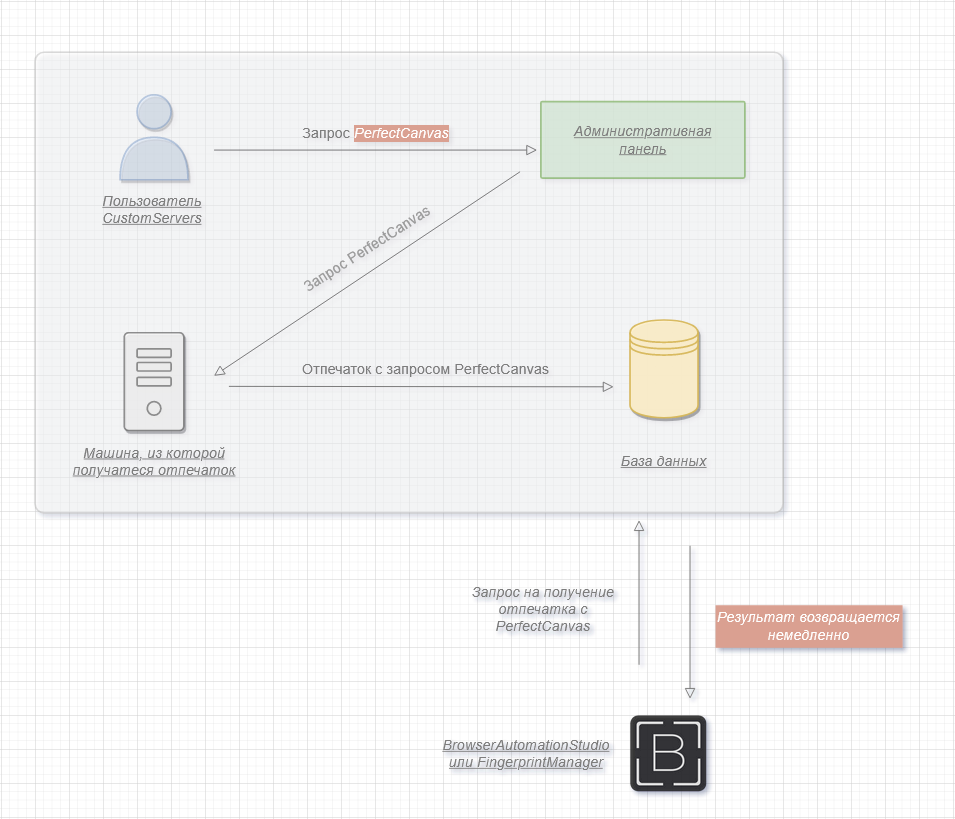Select Отпечаток с запросом PerfectCanvas arrow label
This screenshot has width=955, height=819.
pos(425,369)
